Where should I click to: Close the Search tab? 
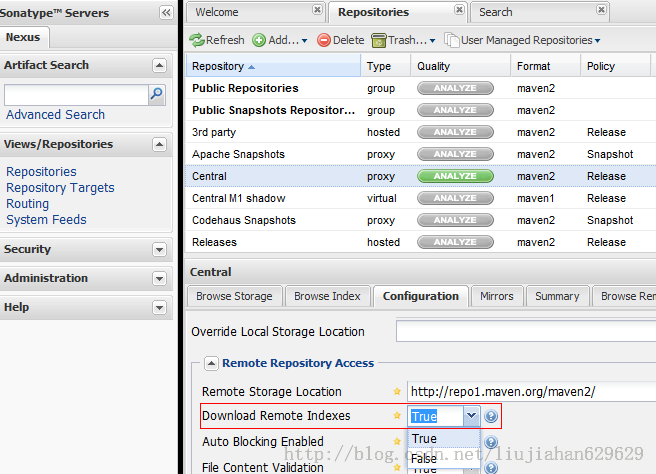(x=601, y=10)
